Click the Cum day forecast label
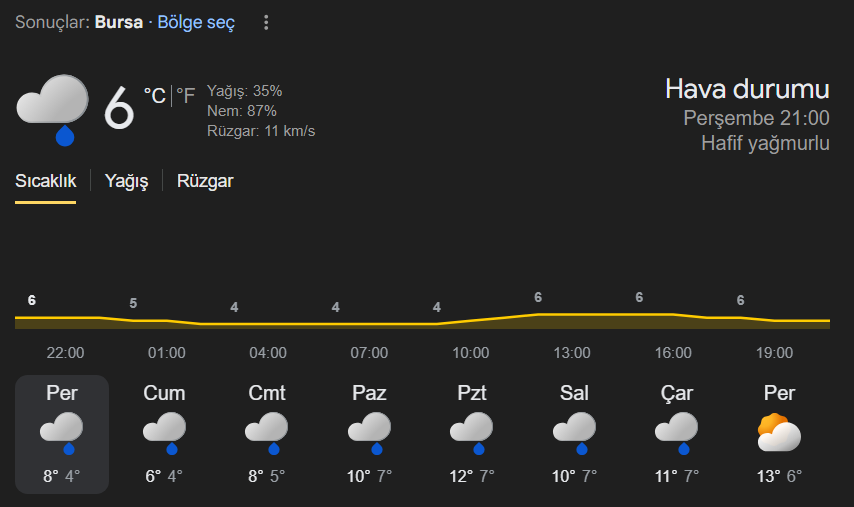The height and width of the screenshot is (507, 854). [164, 393]
